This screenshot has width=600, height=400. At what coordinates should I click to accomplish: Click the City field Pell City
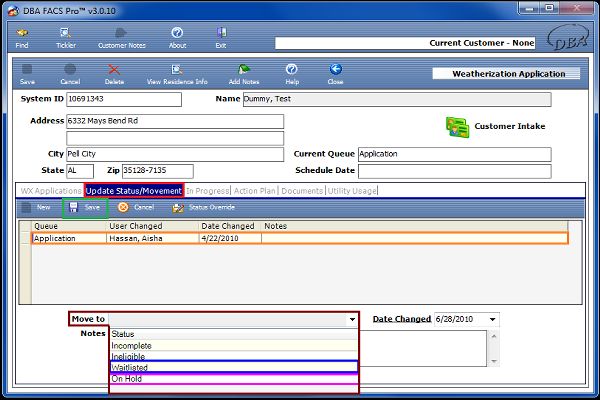click(x=175, y=154)
